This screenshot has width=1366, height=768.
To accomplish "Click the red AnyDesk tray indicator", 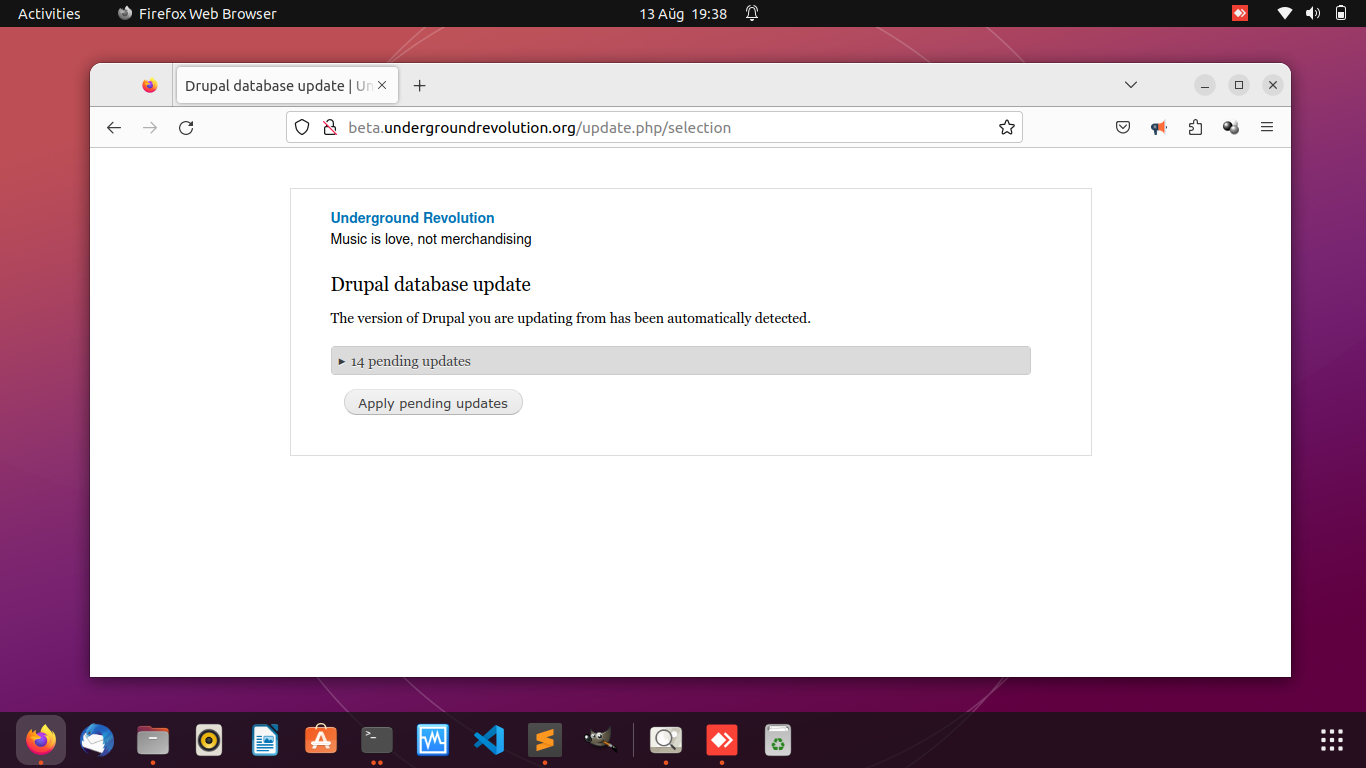I will pyautogui.click(x=1240, y=14).
